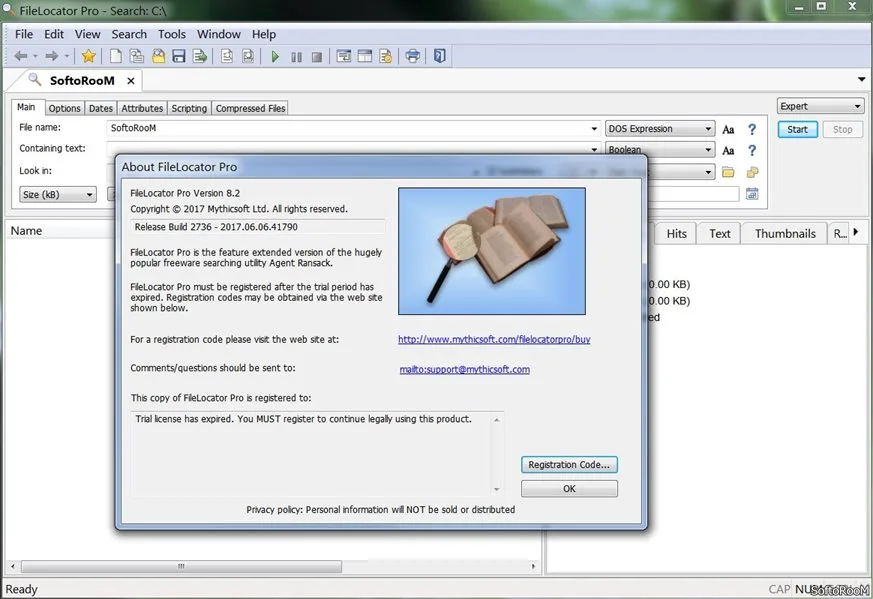Screen dimensions: 873x599
Task: Click the toolbar icon after the blank page
Action: (x=136, y=56)
